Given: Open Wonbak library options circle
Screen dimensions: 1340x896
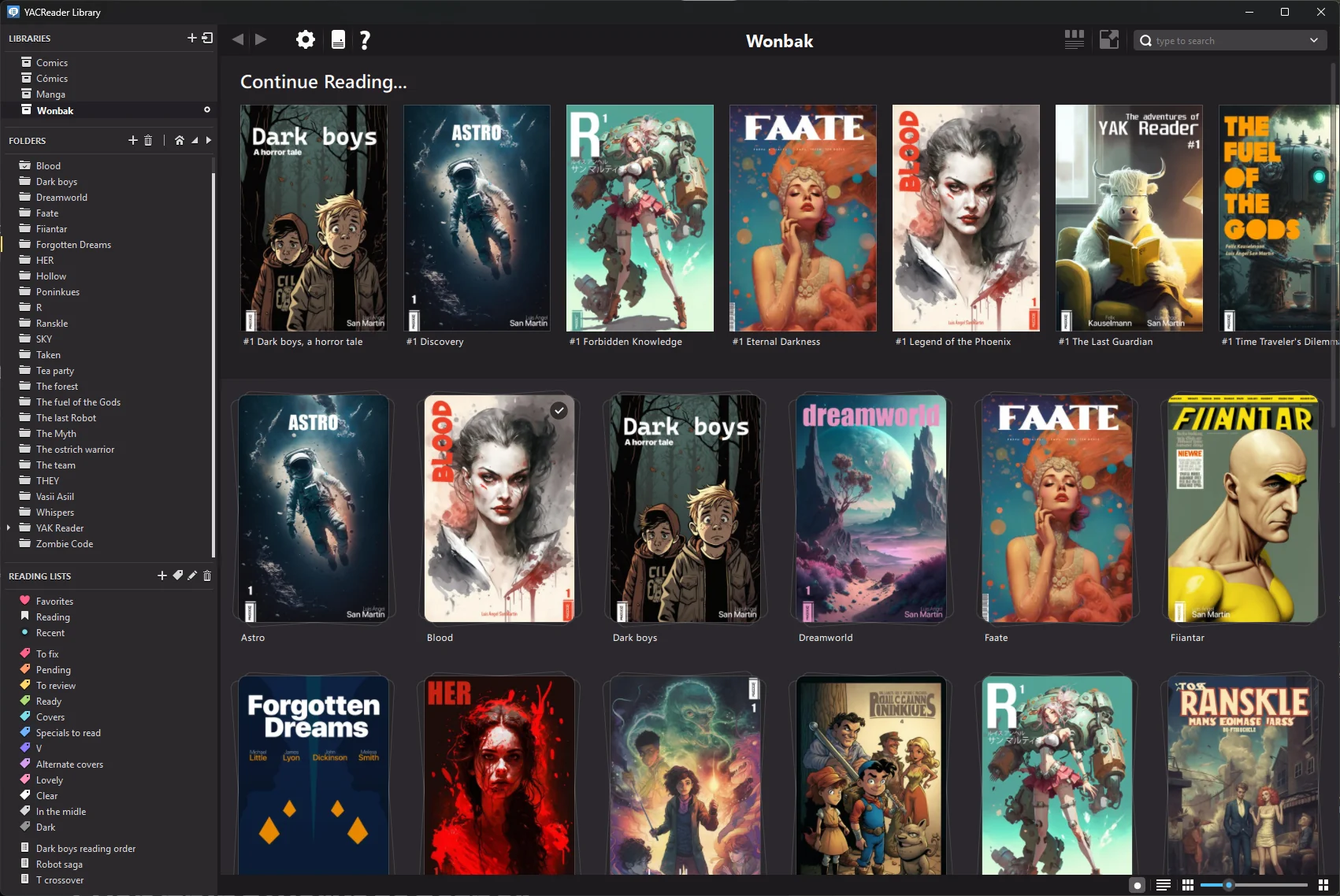Looking at the screenshot, I should click(x=207, y=110).
